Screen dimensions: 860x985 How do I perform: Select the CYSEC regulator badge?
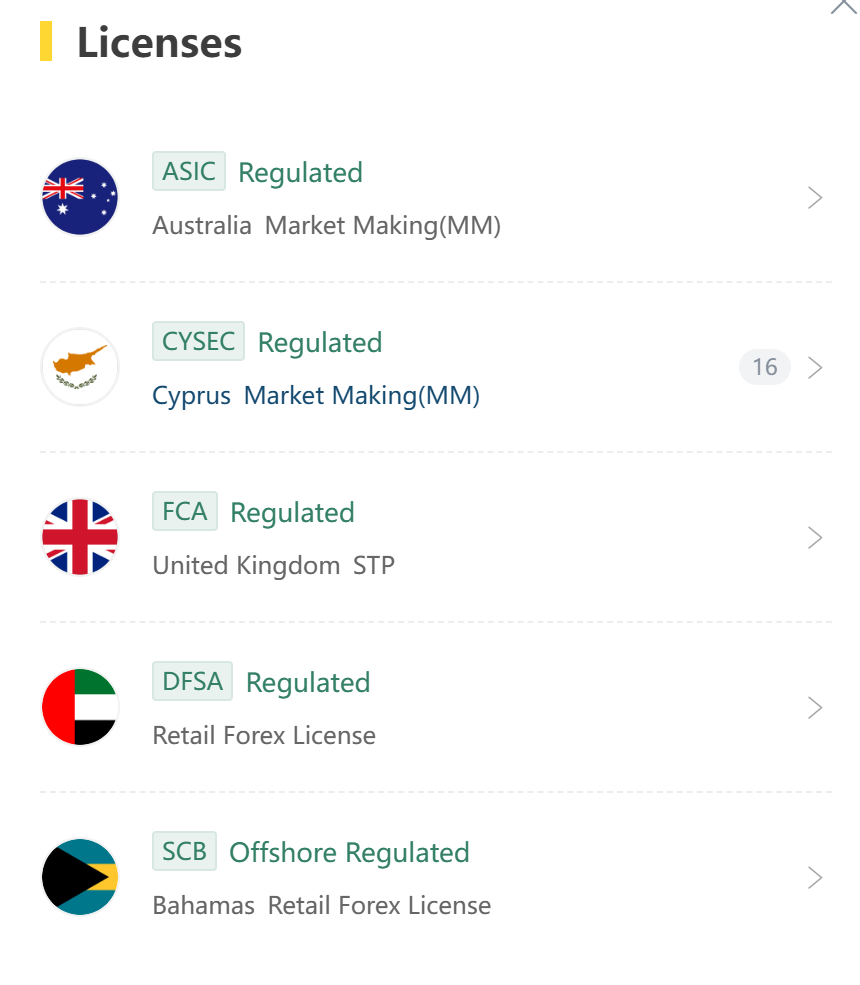(199, 341)
